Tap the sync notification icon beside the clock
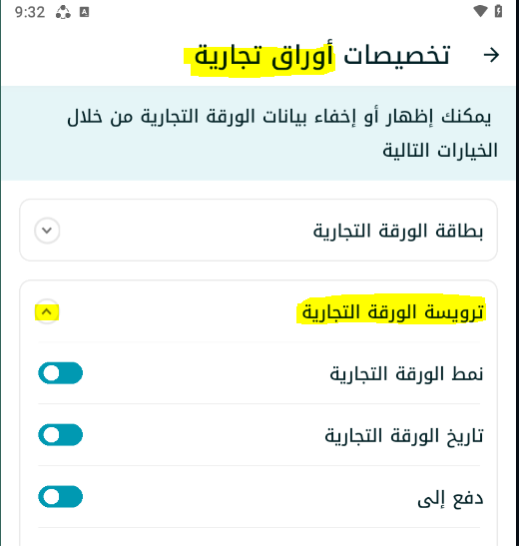This screenshot has height=546, width=519. point(63,12)
